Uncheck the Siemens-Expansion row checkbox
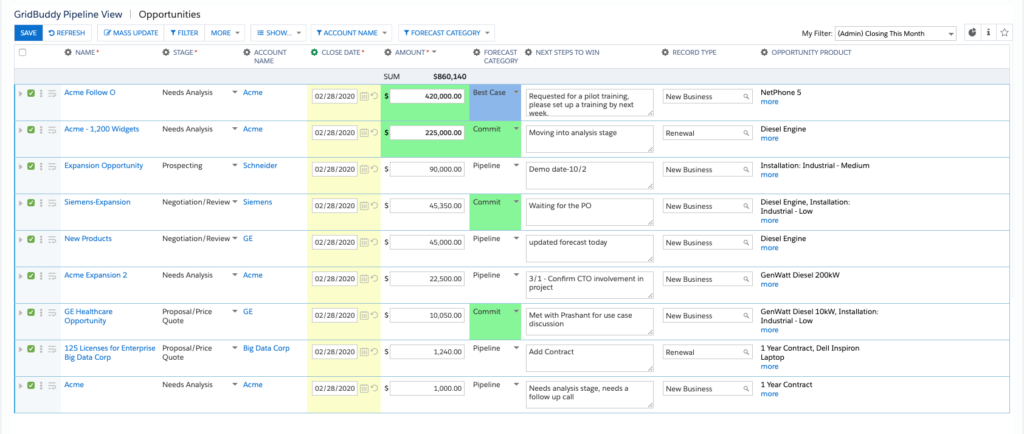 pyautogui.click(x=31, y=203)
